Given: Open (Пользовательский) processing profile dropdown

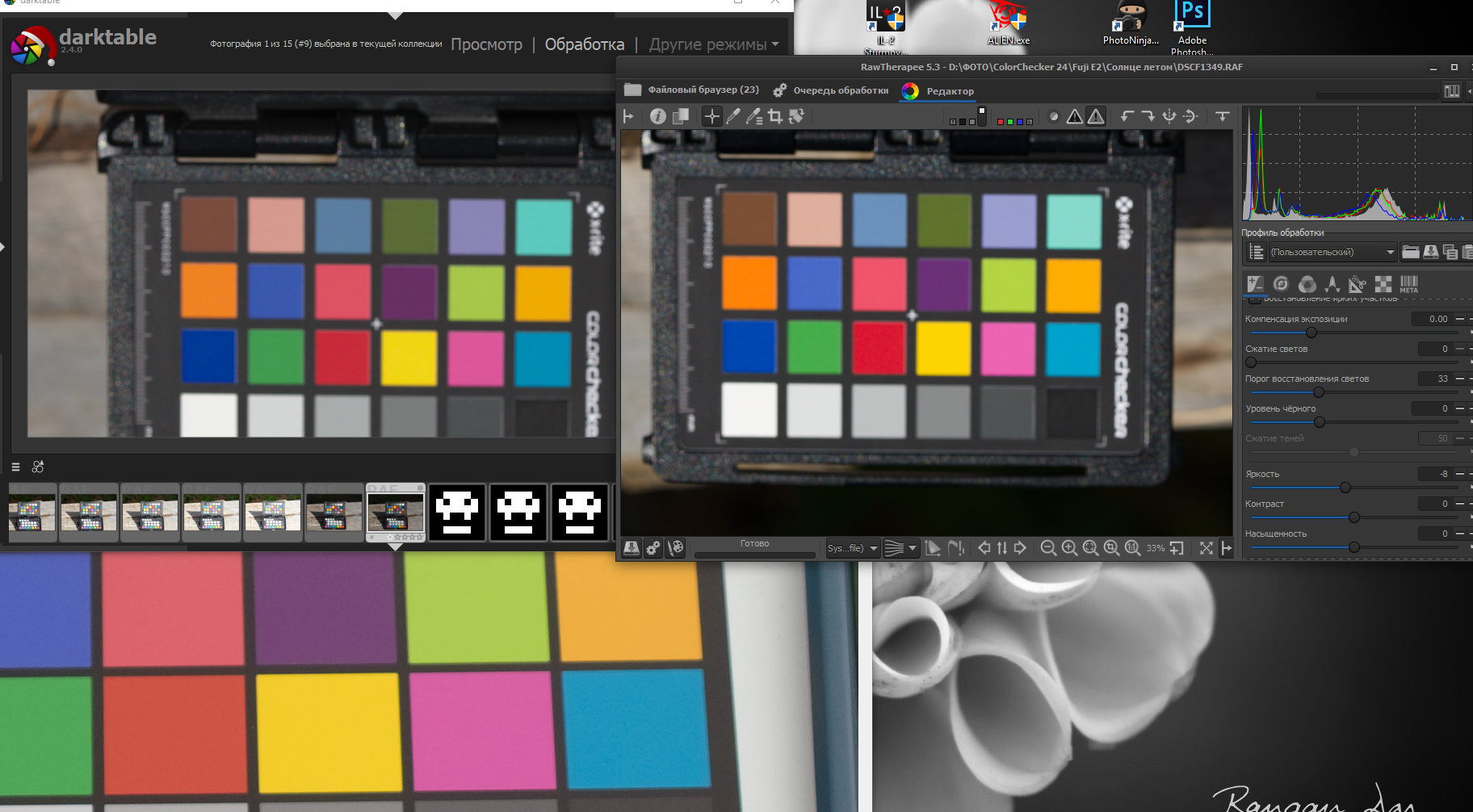Looking at the screenshot, I should [x=1332, y=252].
